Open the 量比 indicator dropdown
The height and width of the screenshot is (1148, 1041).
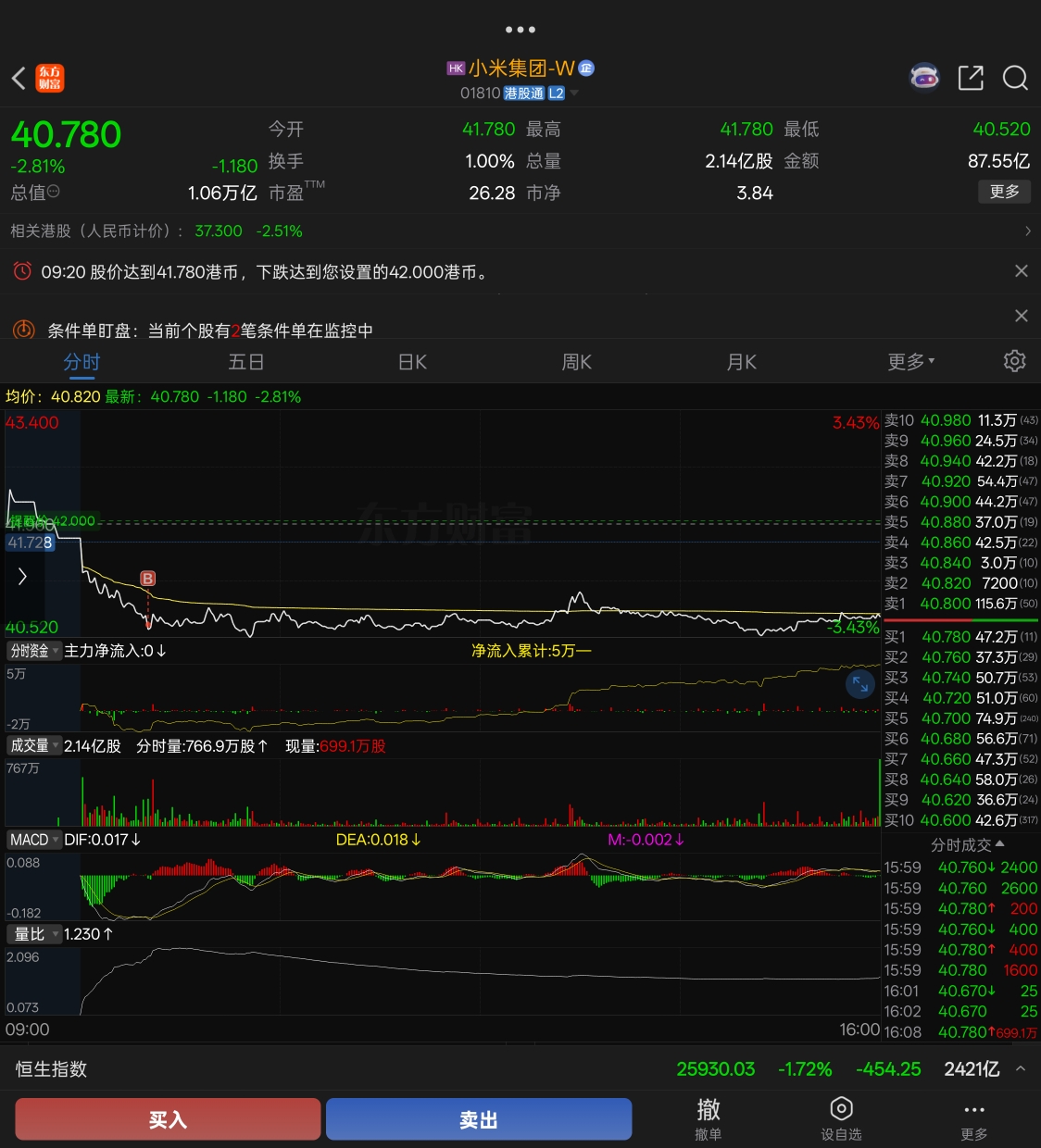(x=33, y=934)
